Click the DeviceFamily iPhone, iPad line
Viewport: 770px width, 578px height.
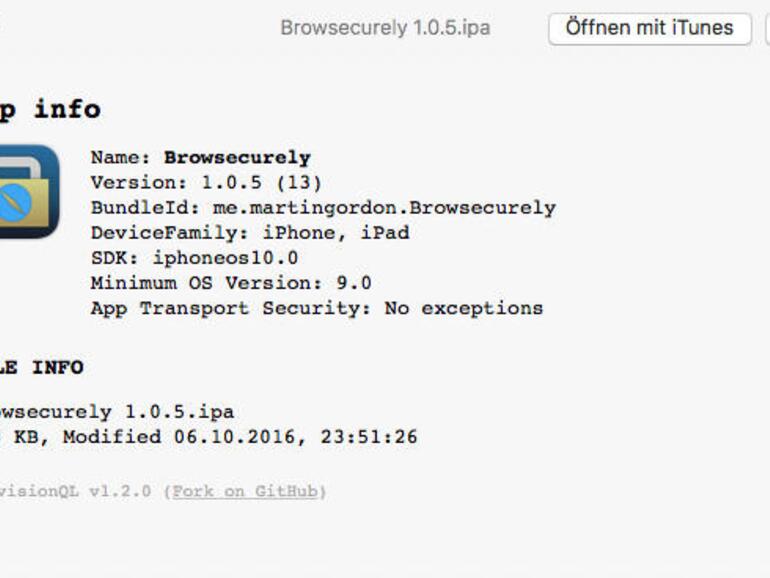coord(249,233)
